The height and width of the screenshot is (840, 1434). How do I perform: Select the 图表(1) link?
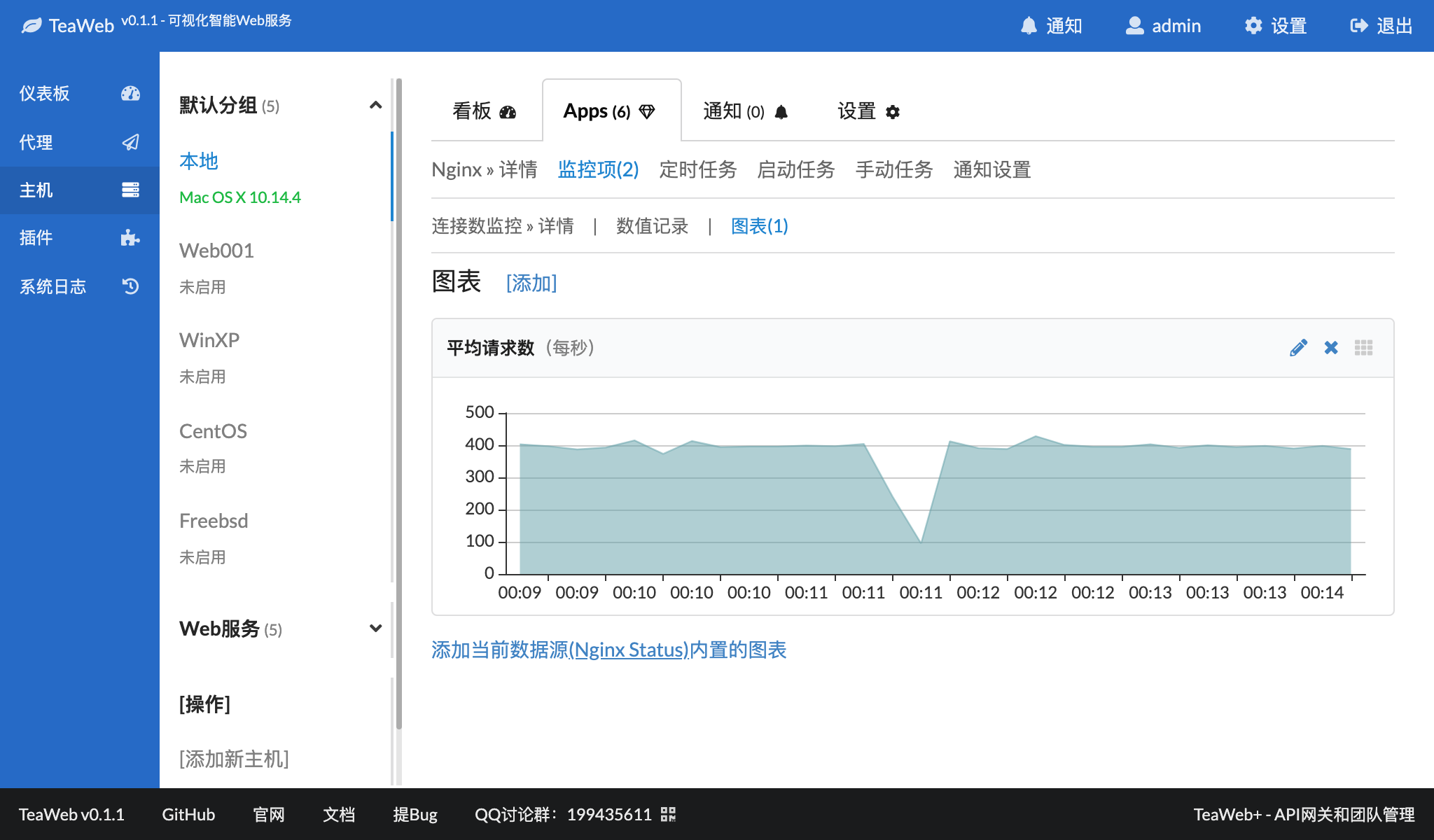tap(760, 226)
